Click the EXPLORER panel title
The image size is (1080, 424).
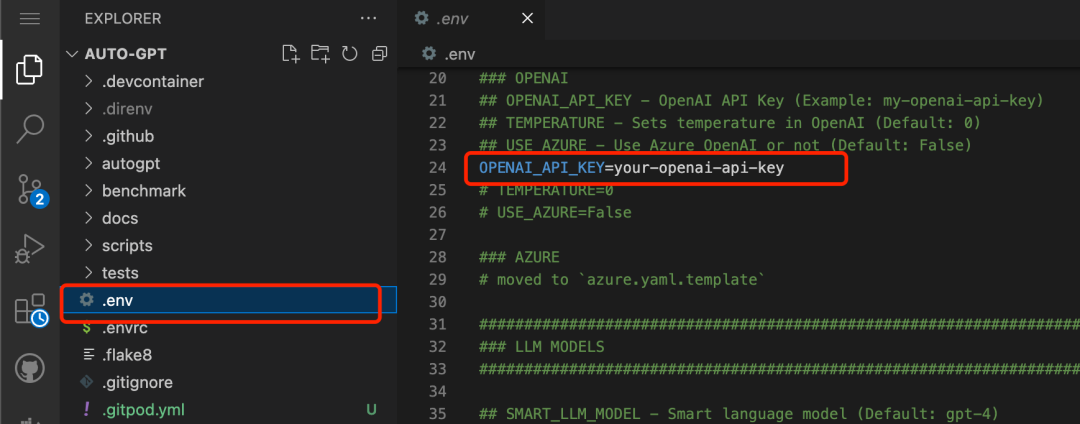pyautogui.click(x=123, y=19)
